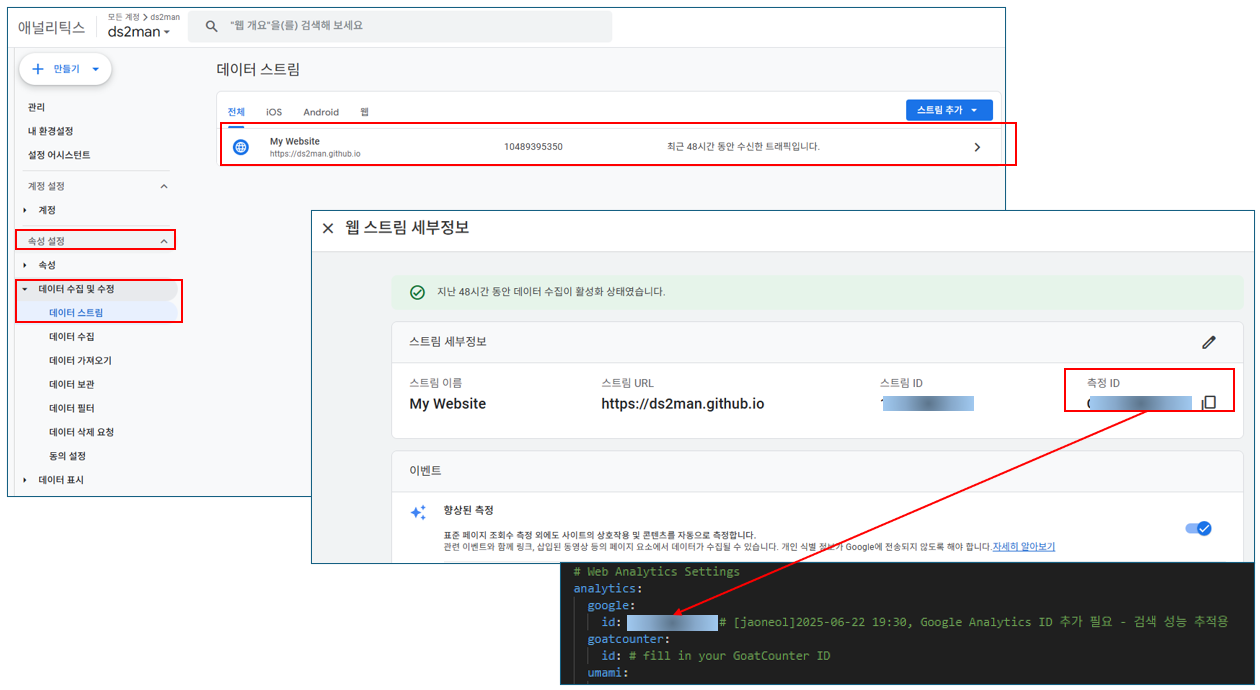This screenshot has height=690, width=1260.
Task: Click the 향상된 측정 sparkle icon
Action: coord(418,512)
